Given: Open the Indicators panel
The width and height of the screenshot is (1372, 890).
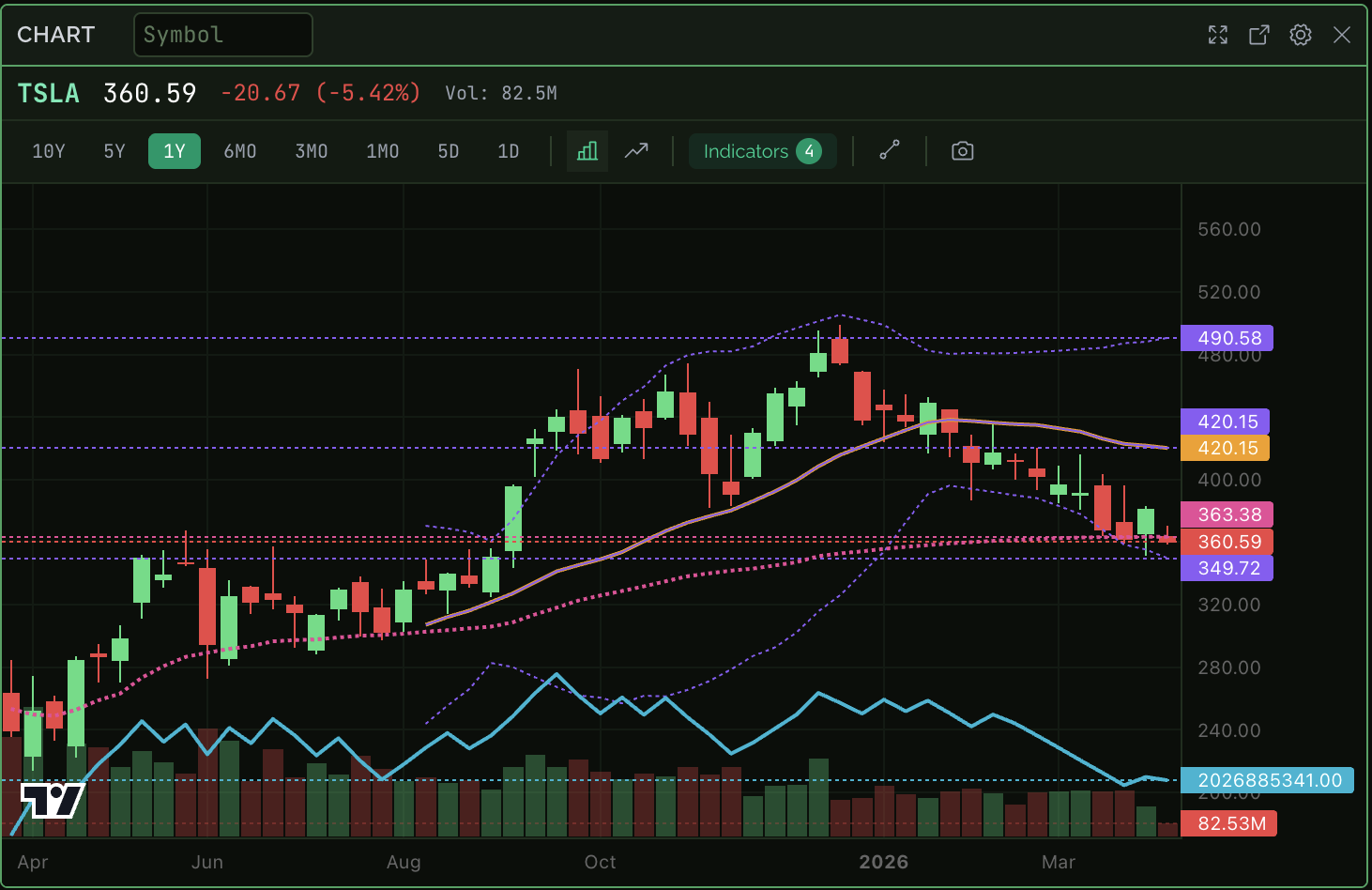Looking at the screenshot, I should [x=762, y=151].
